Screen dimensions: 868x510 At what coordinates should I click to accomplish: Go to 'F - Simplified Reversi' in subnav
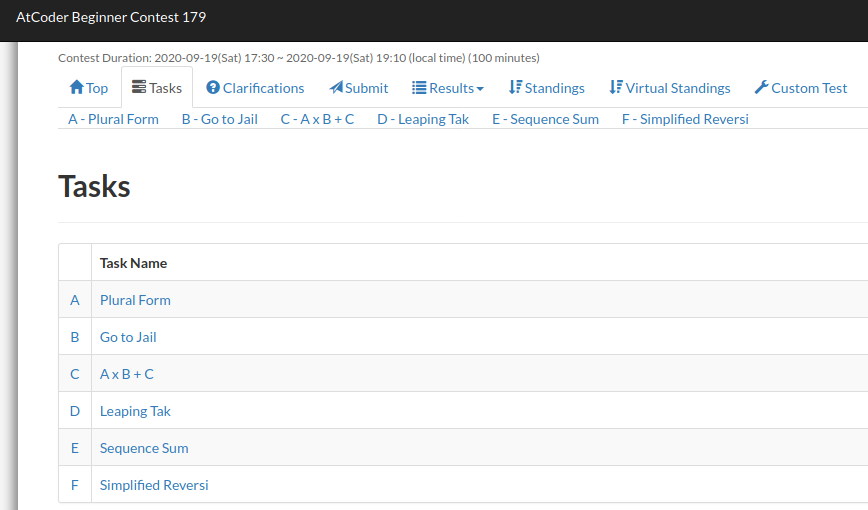685,119
